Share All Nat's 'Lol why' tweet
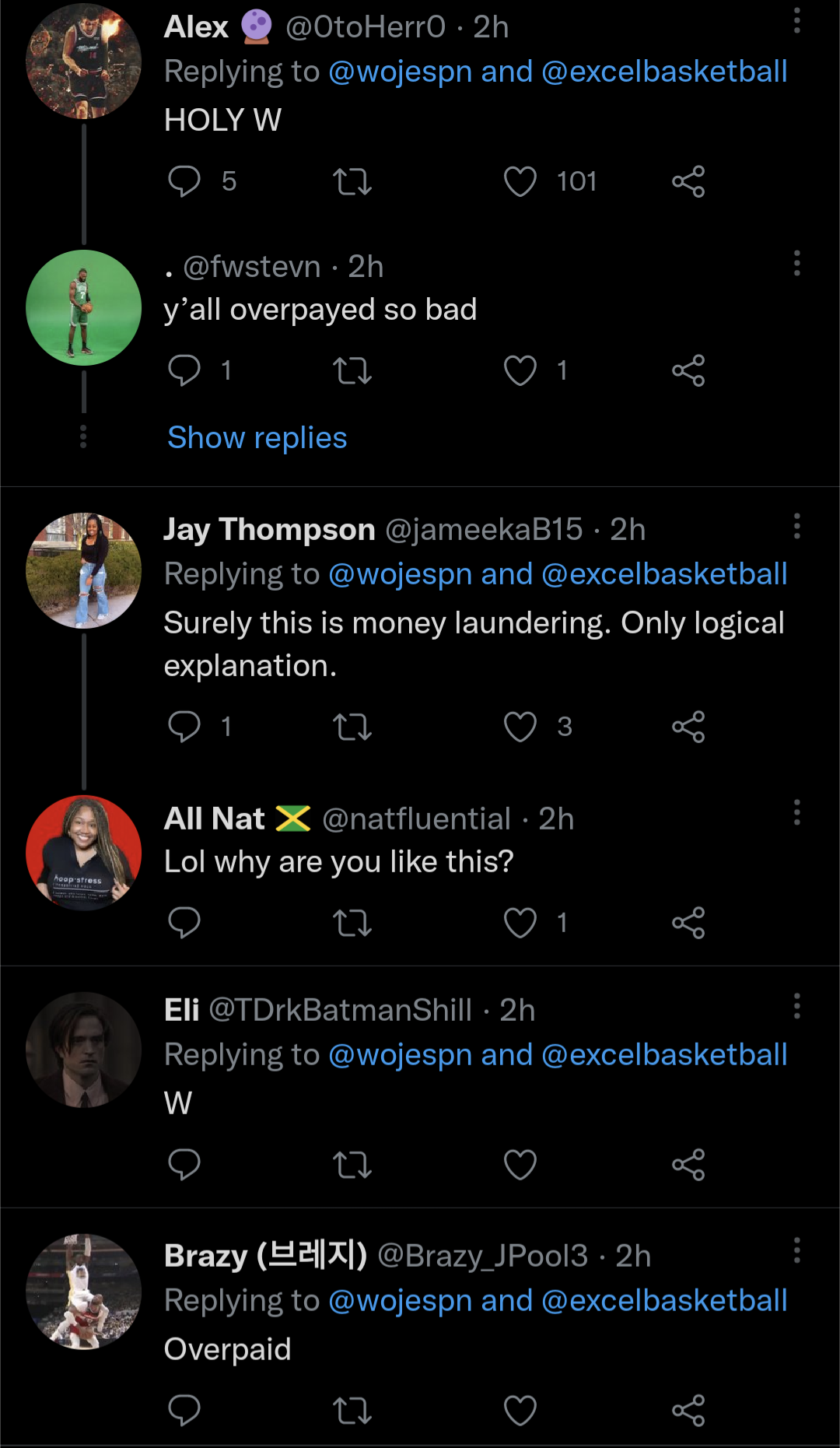Viewport: 840px width, 1448px height. [x=688, y=924]
